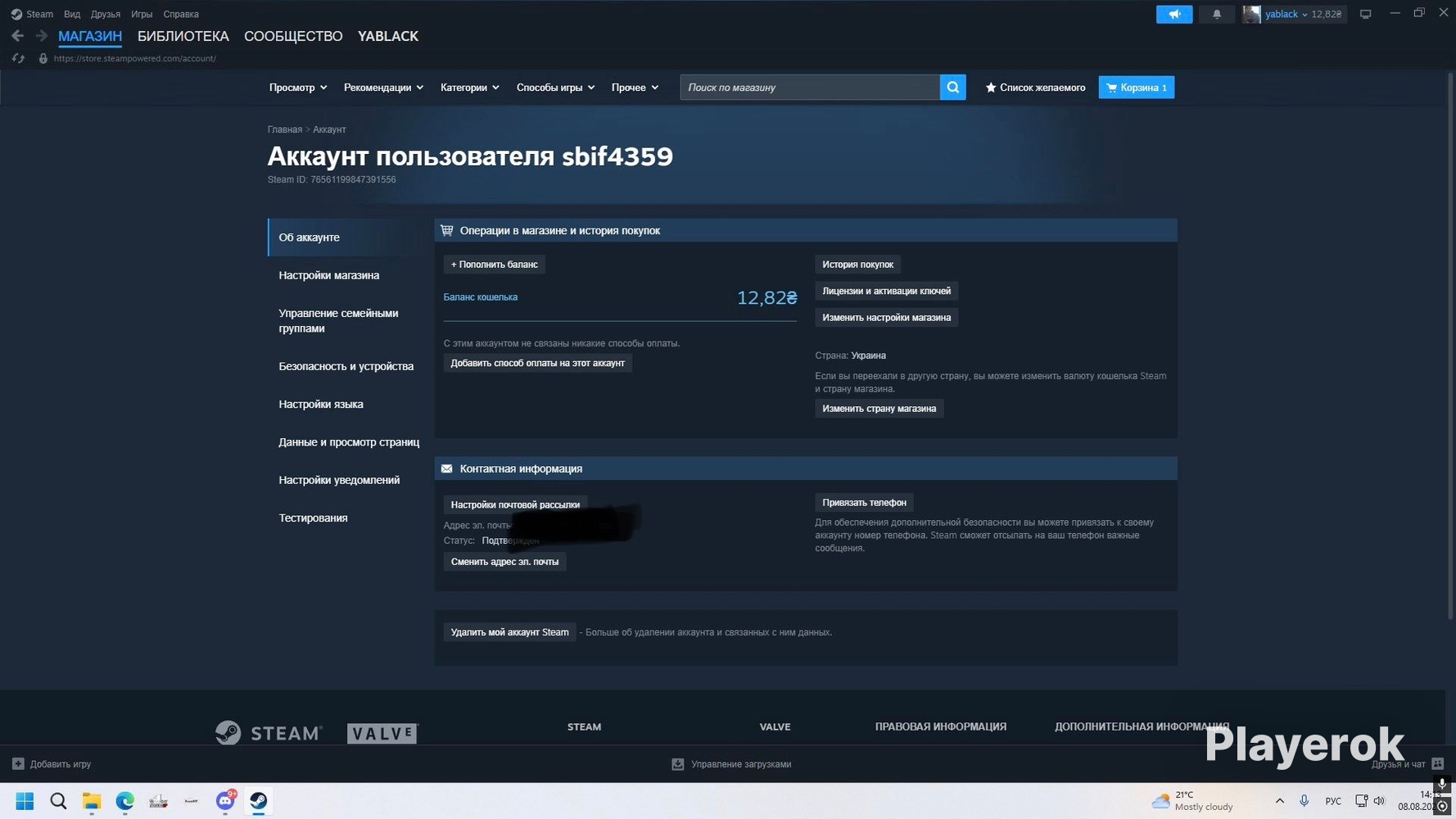Click the store search magnifier button
The image size is (1456, 819).
coord(953,88)
